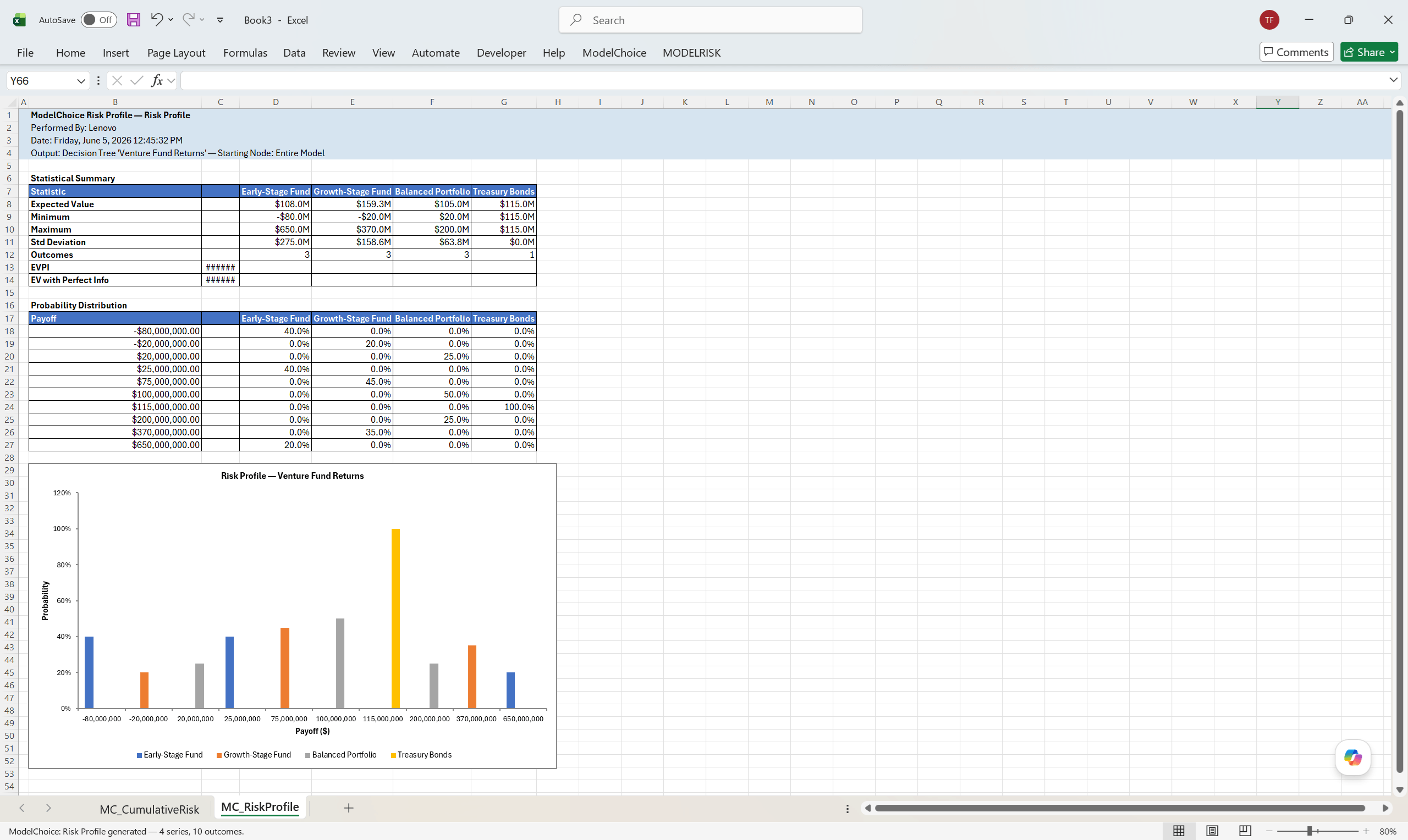This screenshot has width=1408, height=840.
Task: Switch to Page Break Preview icon
Action: [1245, 831]
